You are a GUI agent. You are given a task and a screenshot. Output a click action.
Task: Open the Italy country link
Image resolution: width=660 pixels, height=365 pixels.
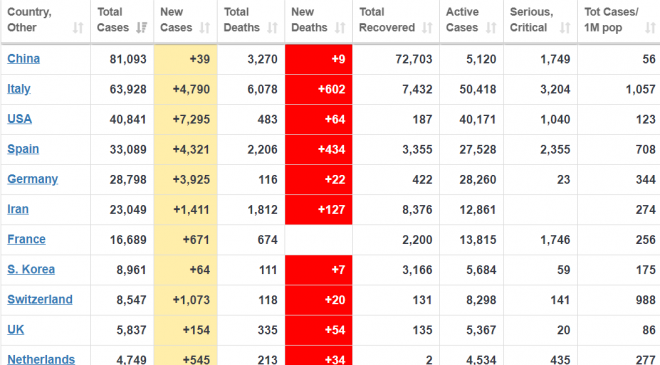click(19, 89)
